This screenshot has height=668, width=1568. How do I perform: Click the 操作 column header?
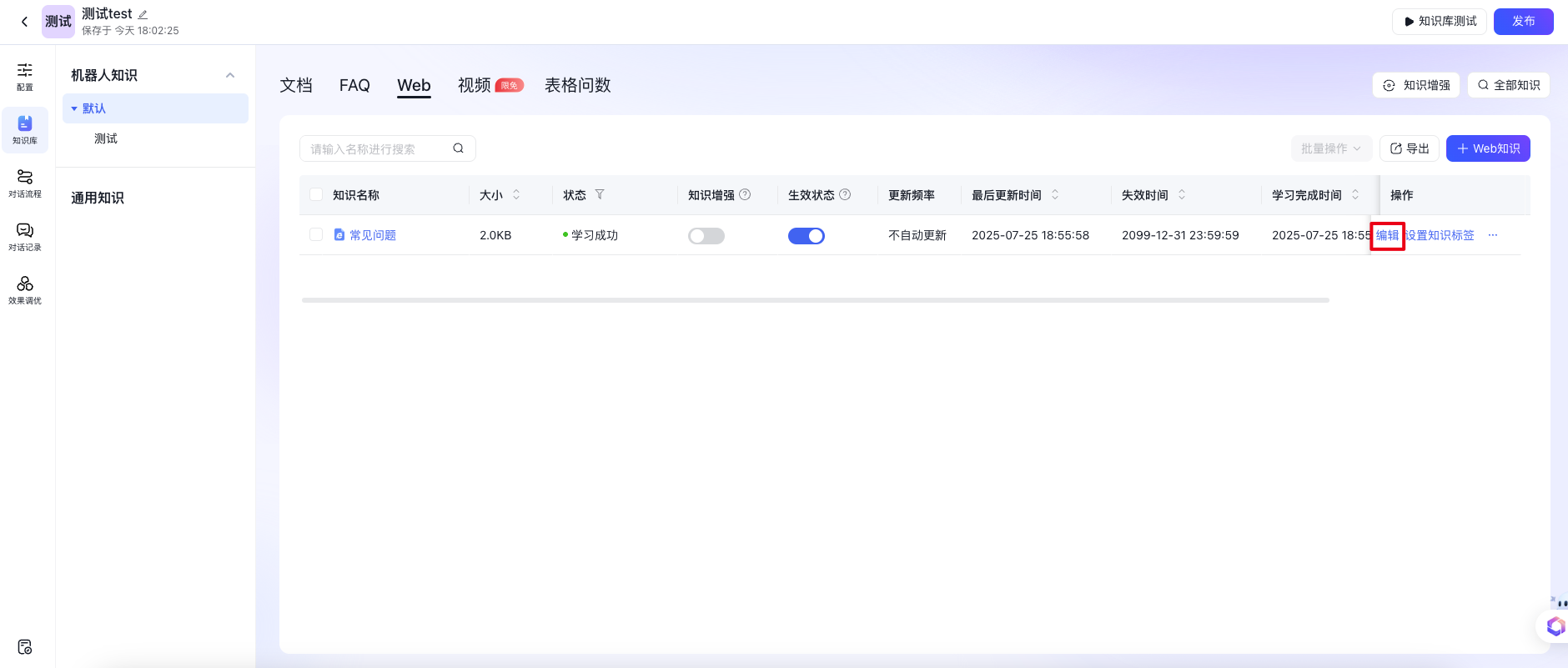(1402, 194)
